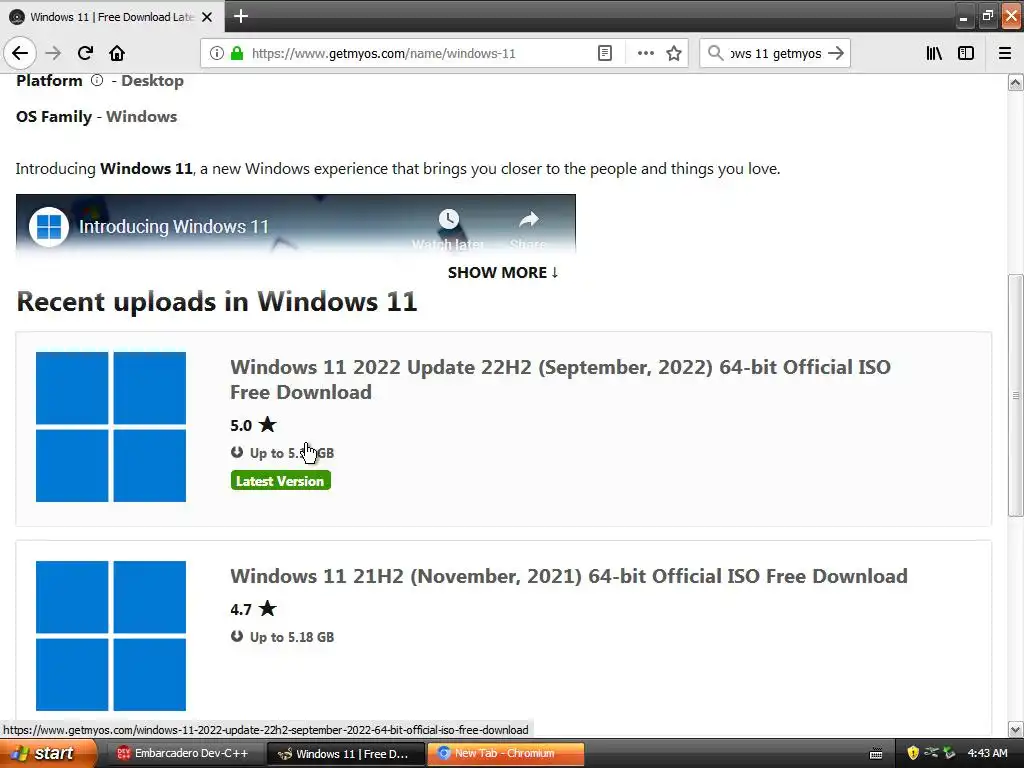Click the Platform info circle icon
Viewport: 1024px width, 768px height.
click(97, 80)
